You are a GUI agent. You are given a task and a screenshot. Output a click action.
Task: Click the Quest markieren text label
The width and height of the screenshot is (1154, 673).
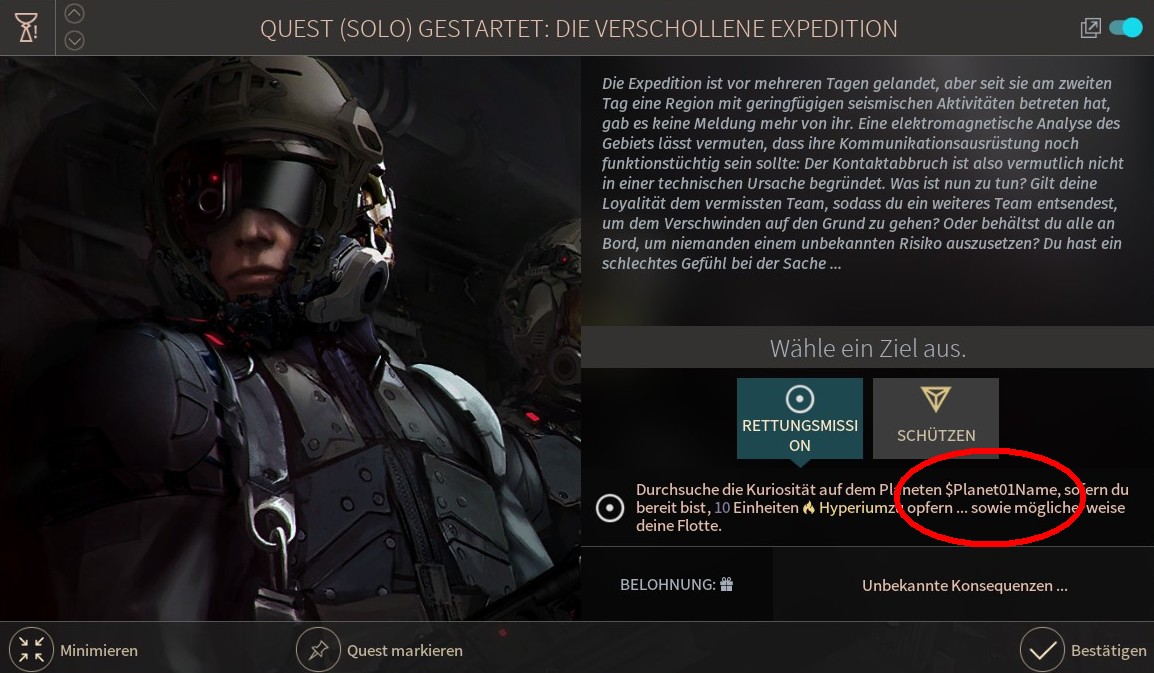pos(405,650)
